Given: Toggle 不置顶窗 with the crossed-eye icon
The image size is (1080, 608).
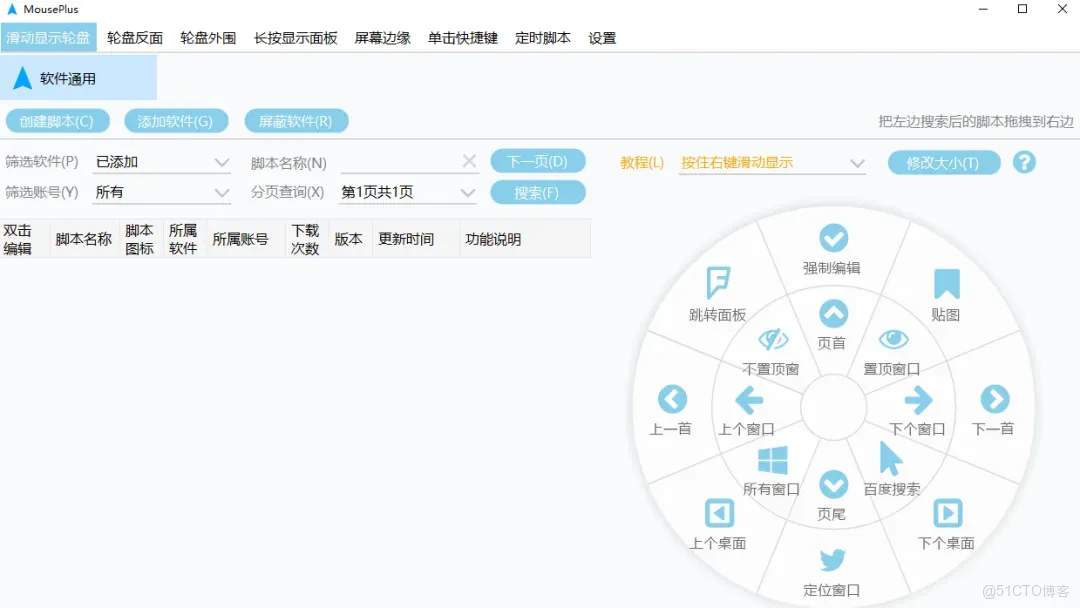Looking at the screenshot, I should pyautogui.click(x=775, y=339).
